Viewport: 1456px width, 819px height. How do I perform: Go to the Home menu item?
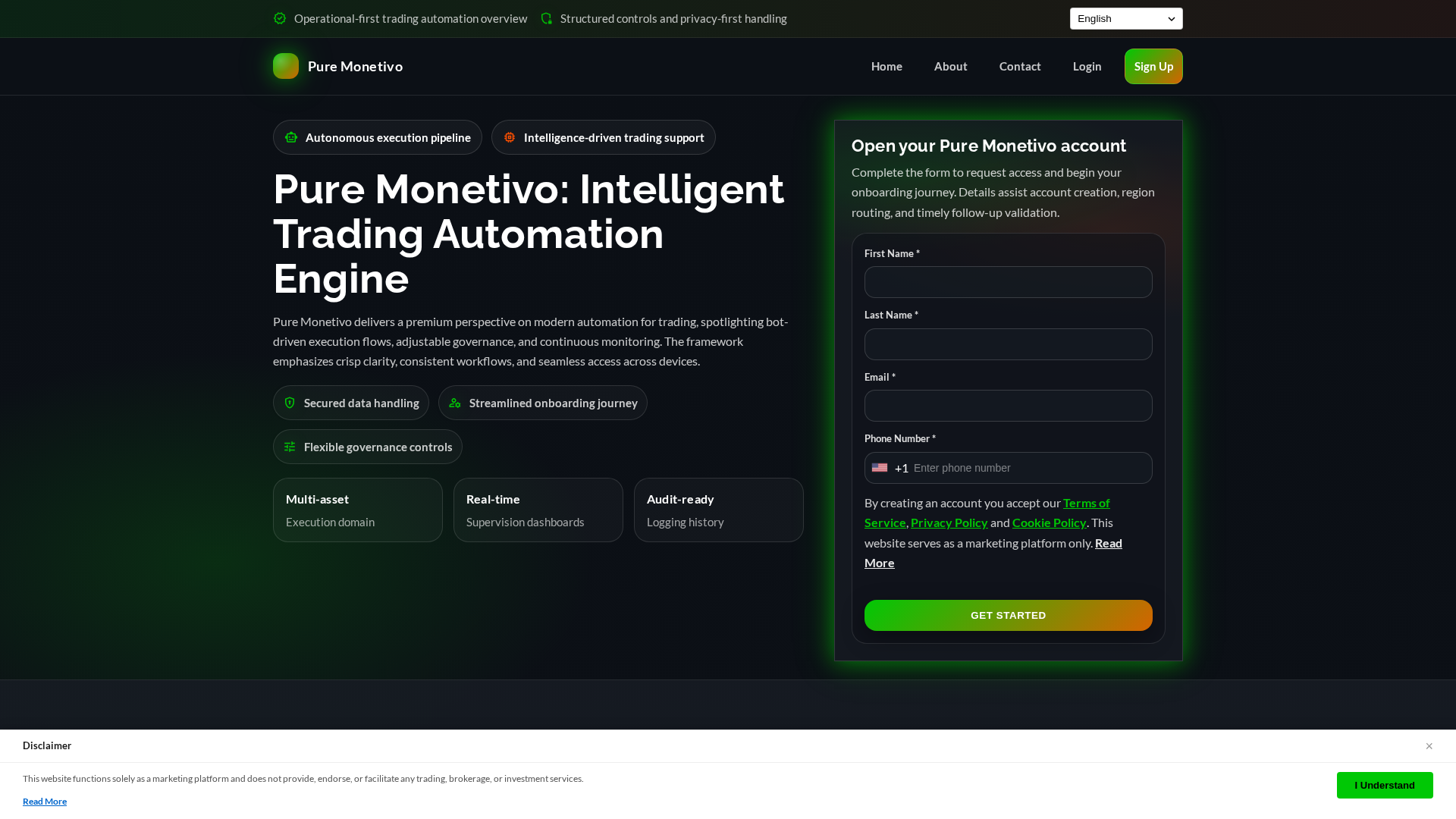coord(886,66)
